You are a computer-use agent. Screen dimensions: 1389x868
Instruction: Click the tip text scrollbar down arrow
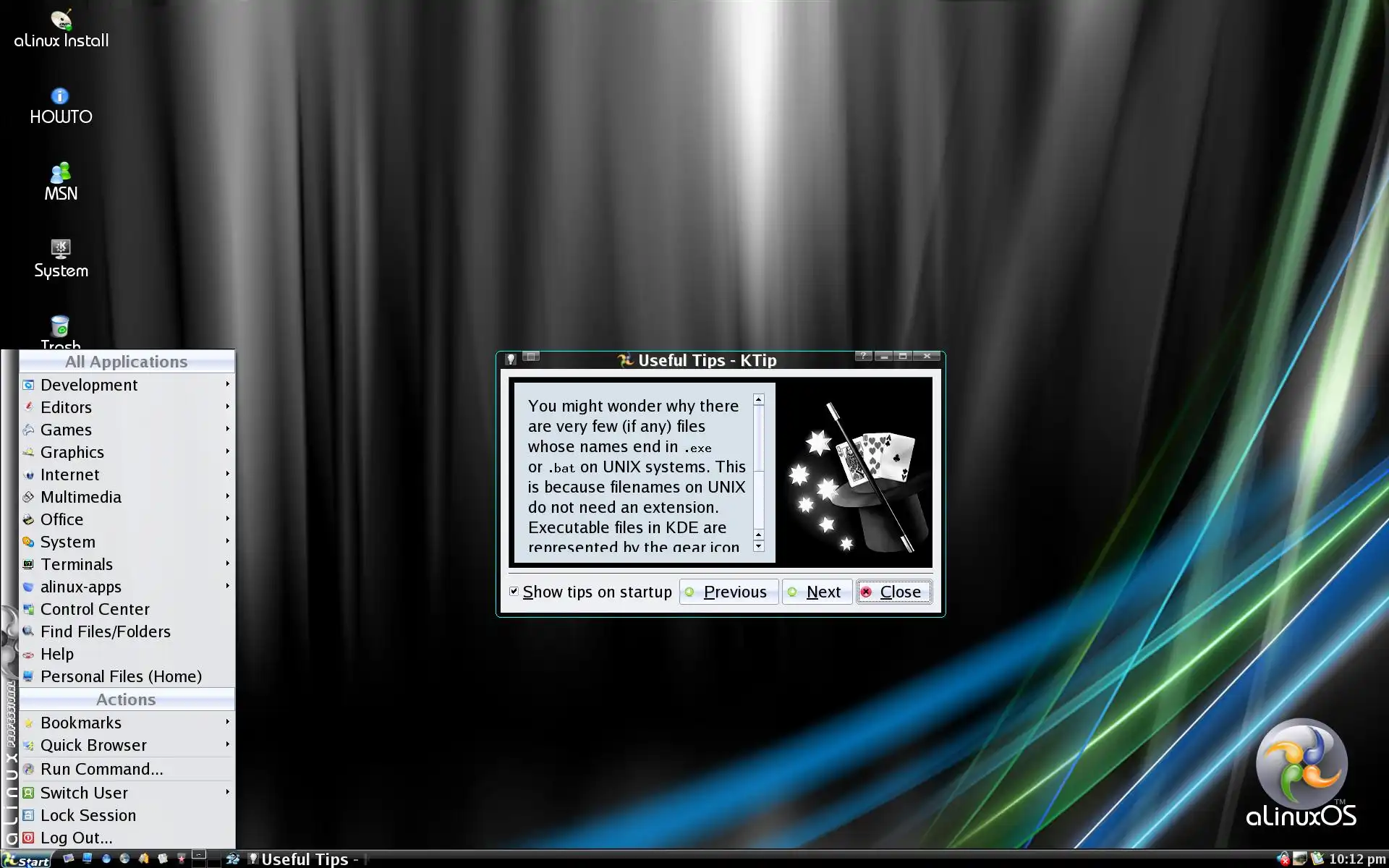click(758, 547)
